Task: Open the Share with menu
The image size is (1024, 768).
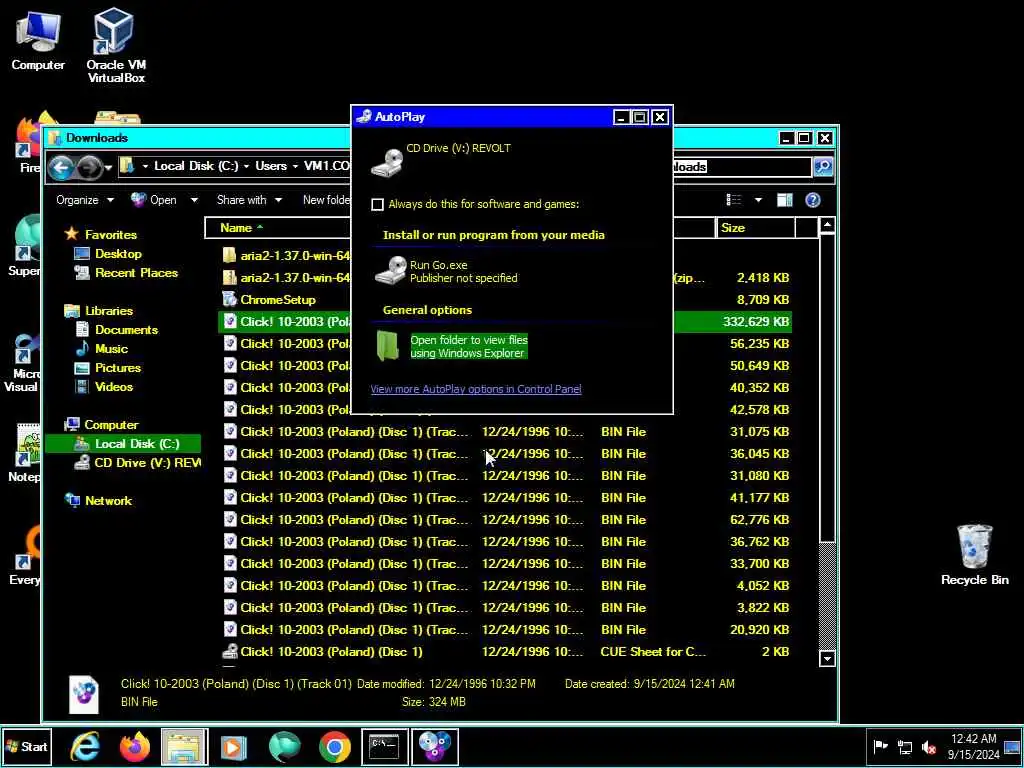Action: pos(249,200)
